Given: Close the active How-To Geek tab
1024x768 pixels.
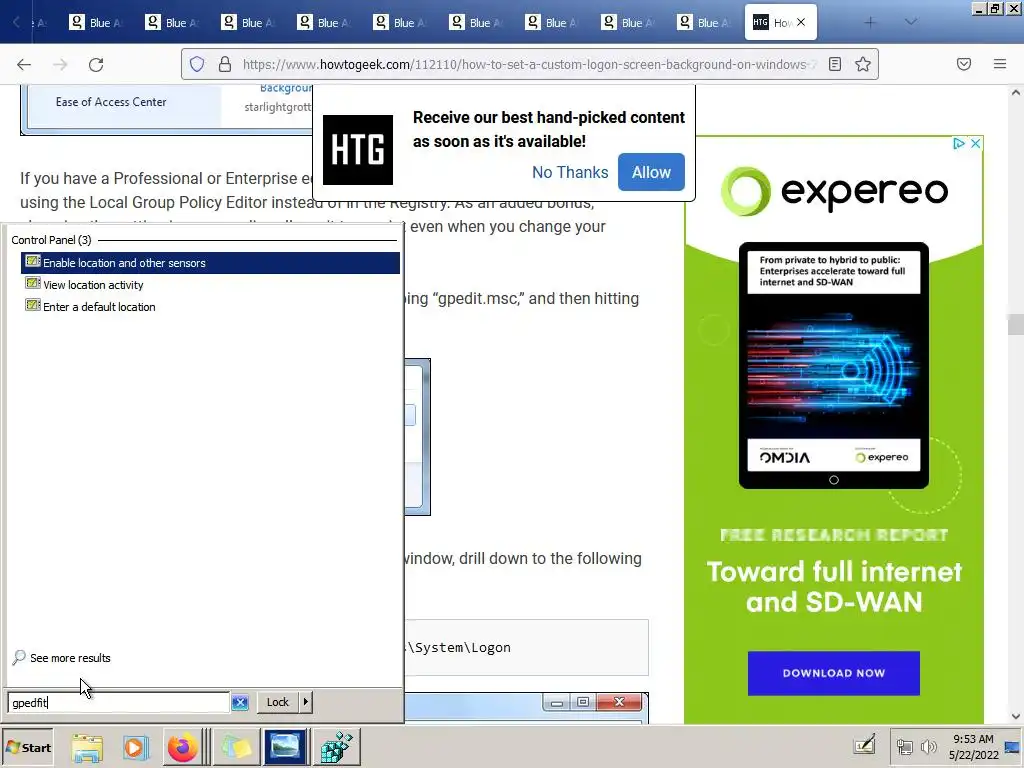Looking at the screenshot, I should (x=801, y=22).
